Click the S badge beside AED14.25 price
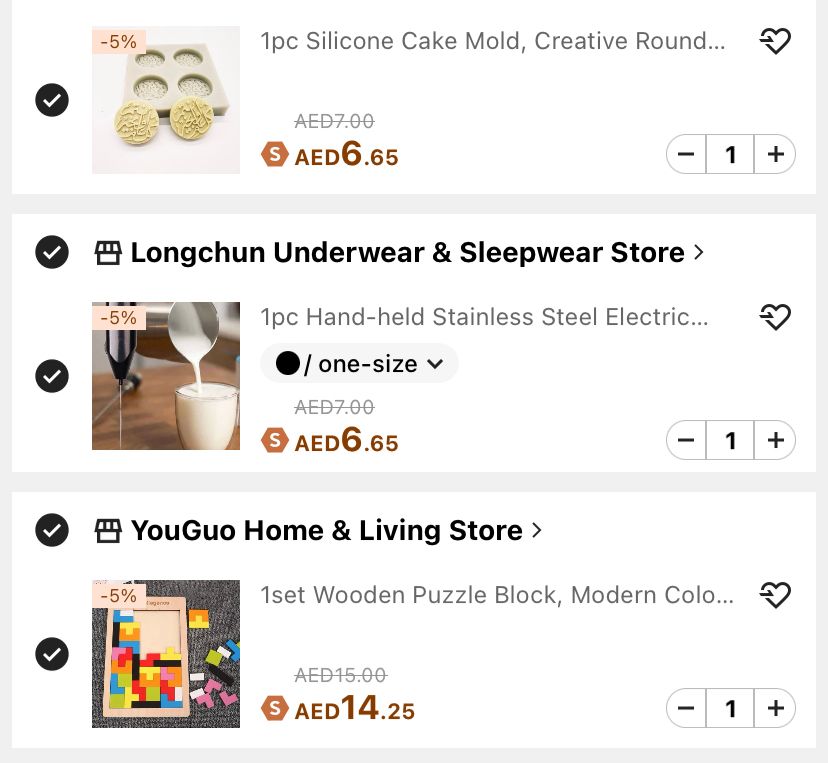 274,709
